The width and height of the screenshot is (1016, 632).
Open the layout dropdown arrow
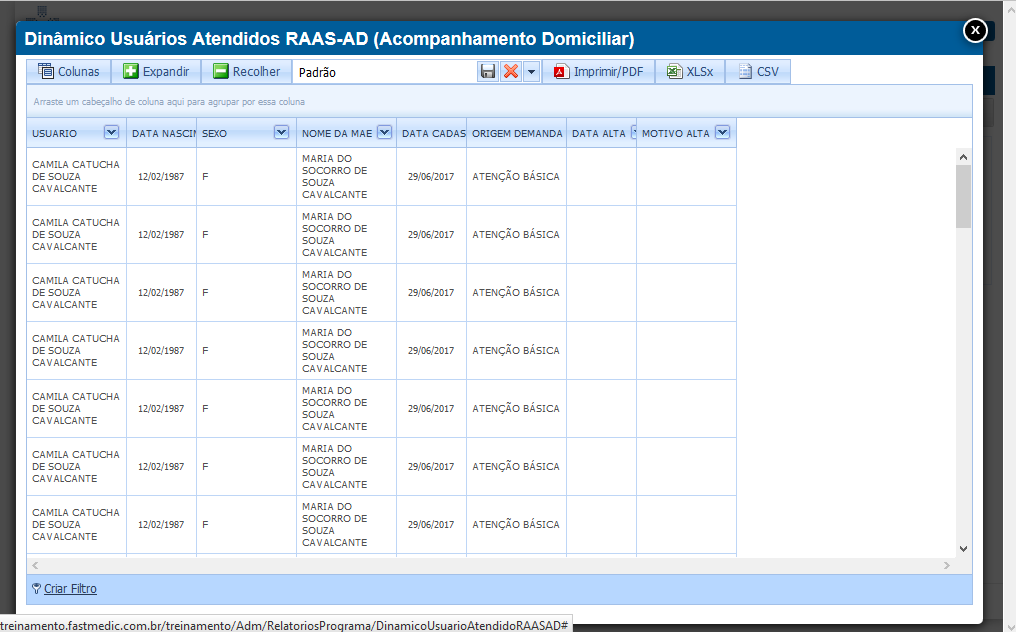point(531,71)
